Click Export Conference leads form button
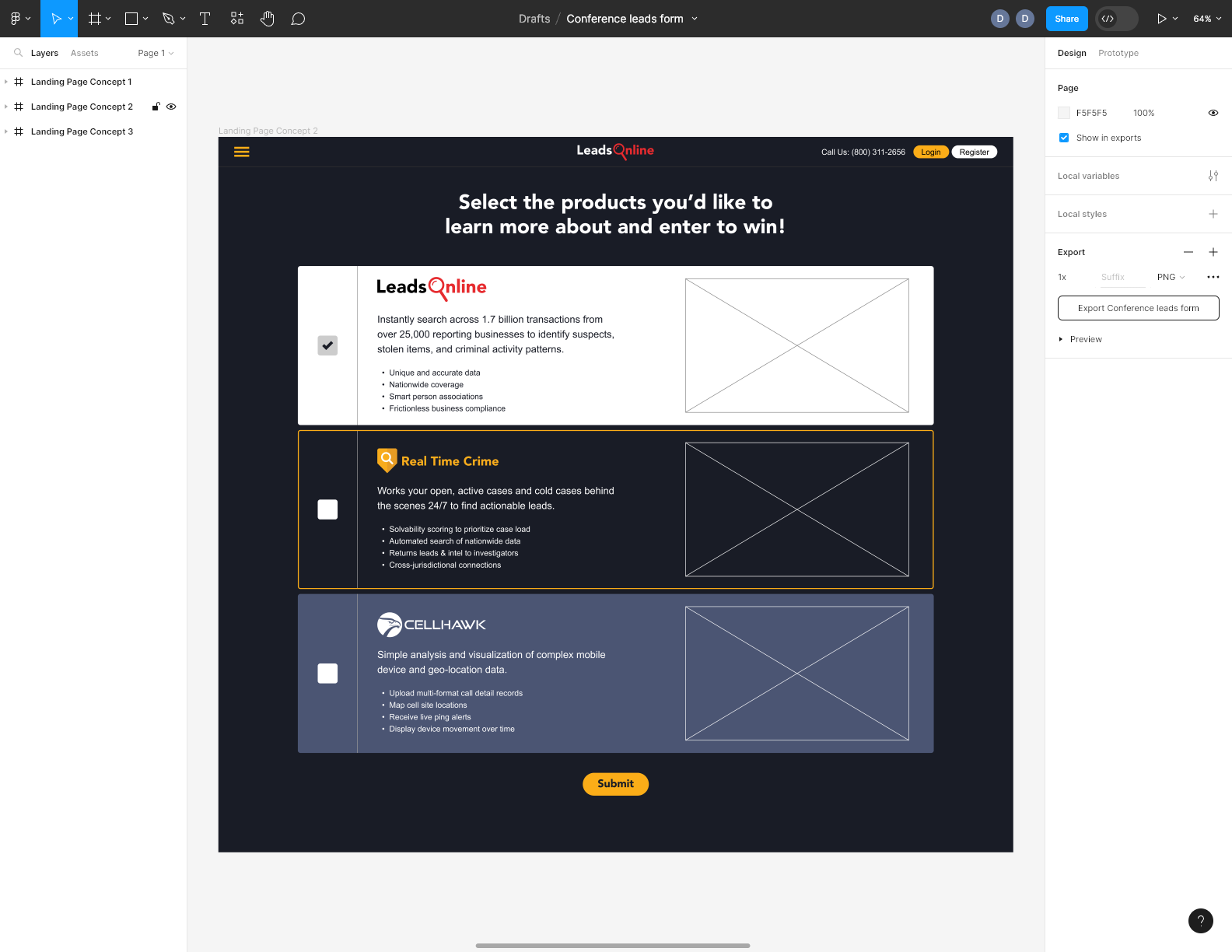The image size is (1232, 952). pyautogui.click(x=1139, y=308)
